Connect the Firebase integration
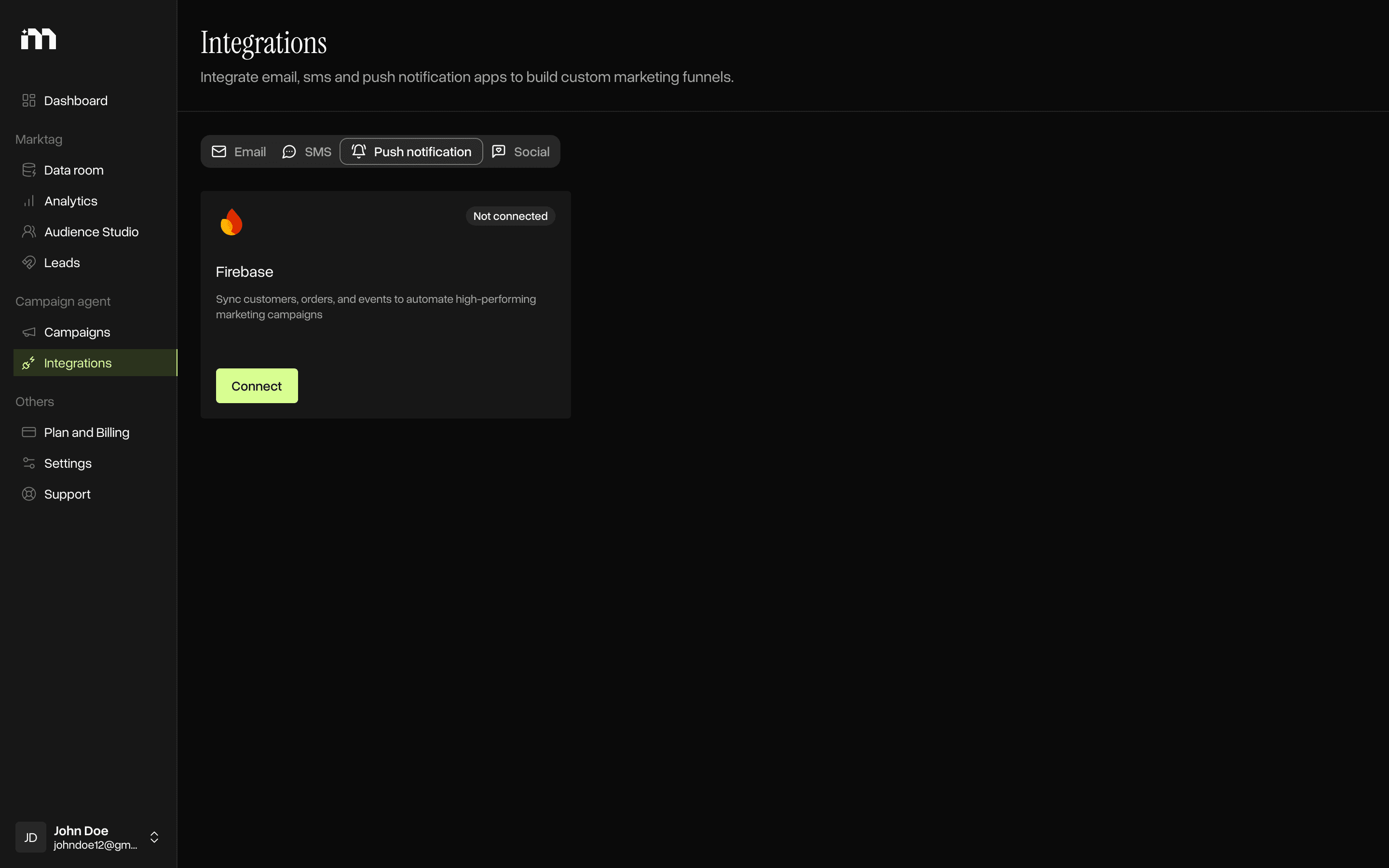This screenshot has height=868, width=1389. (x=257, y=386)
